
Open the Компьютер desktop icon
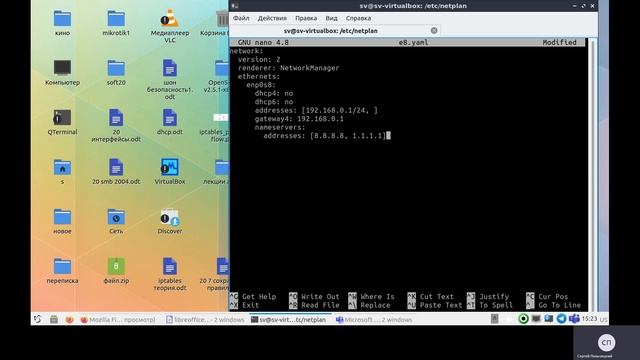tap(62, 68)
